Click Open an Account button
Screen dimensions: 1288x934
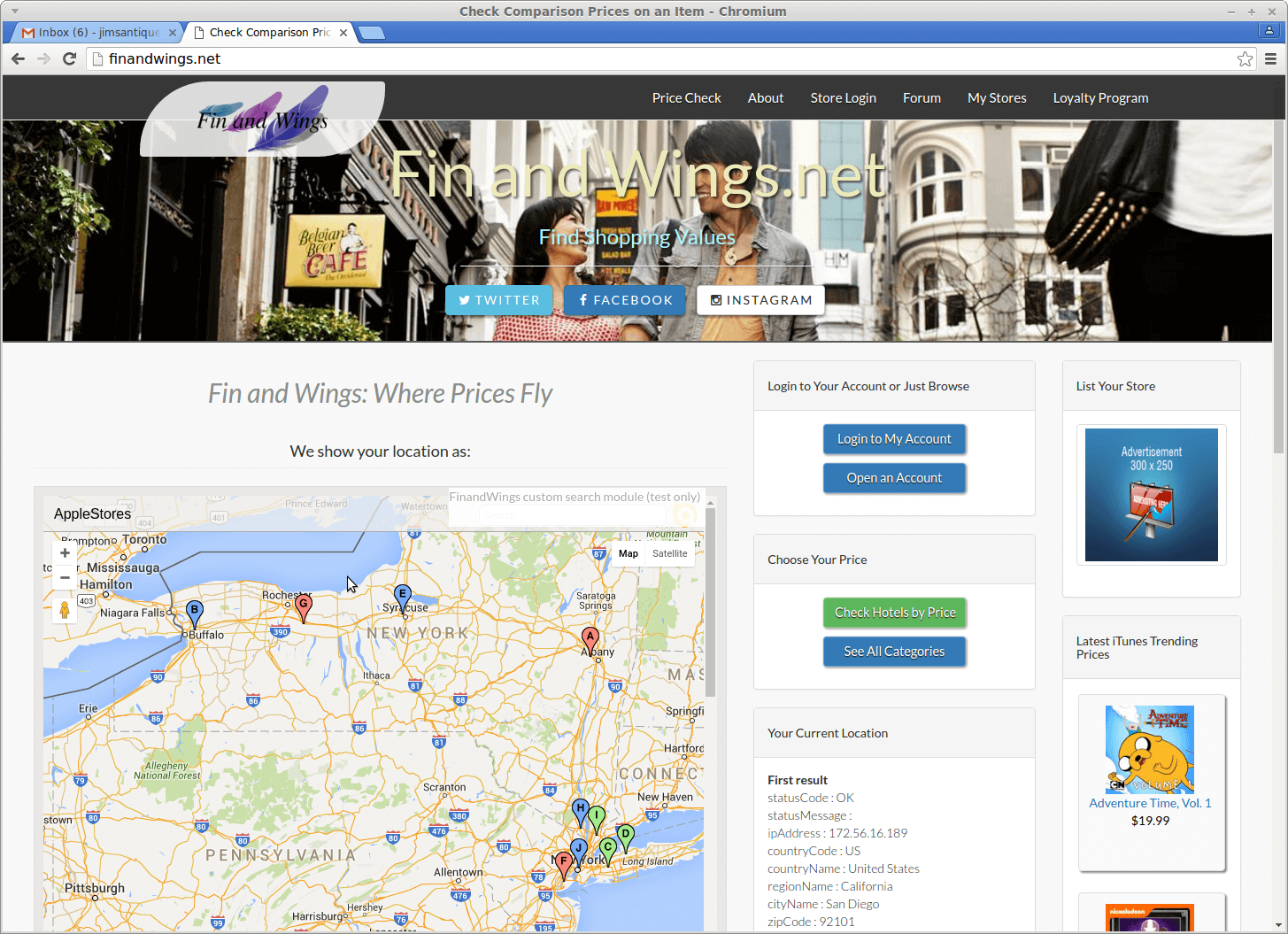pyautogui.click(x=894, y=478)
